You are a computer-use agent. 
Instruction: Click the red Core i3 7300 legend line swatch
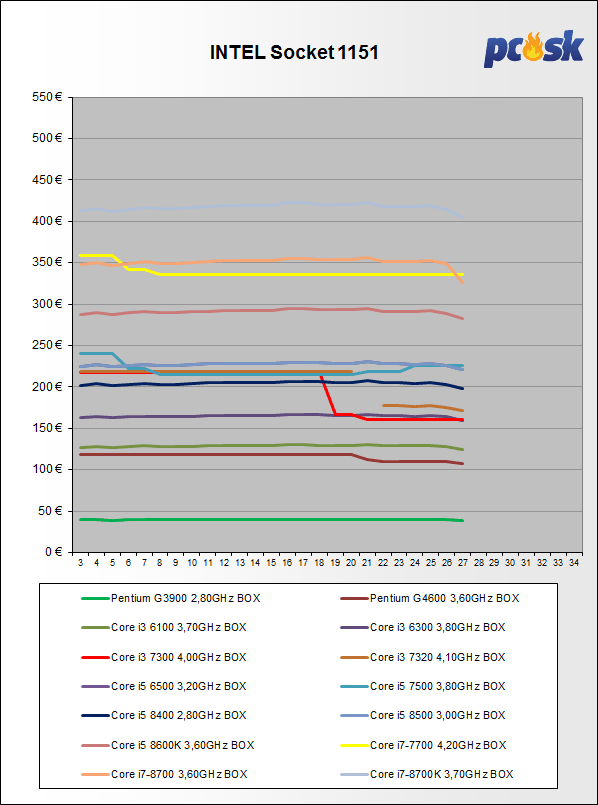point(95,658)
